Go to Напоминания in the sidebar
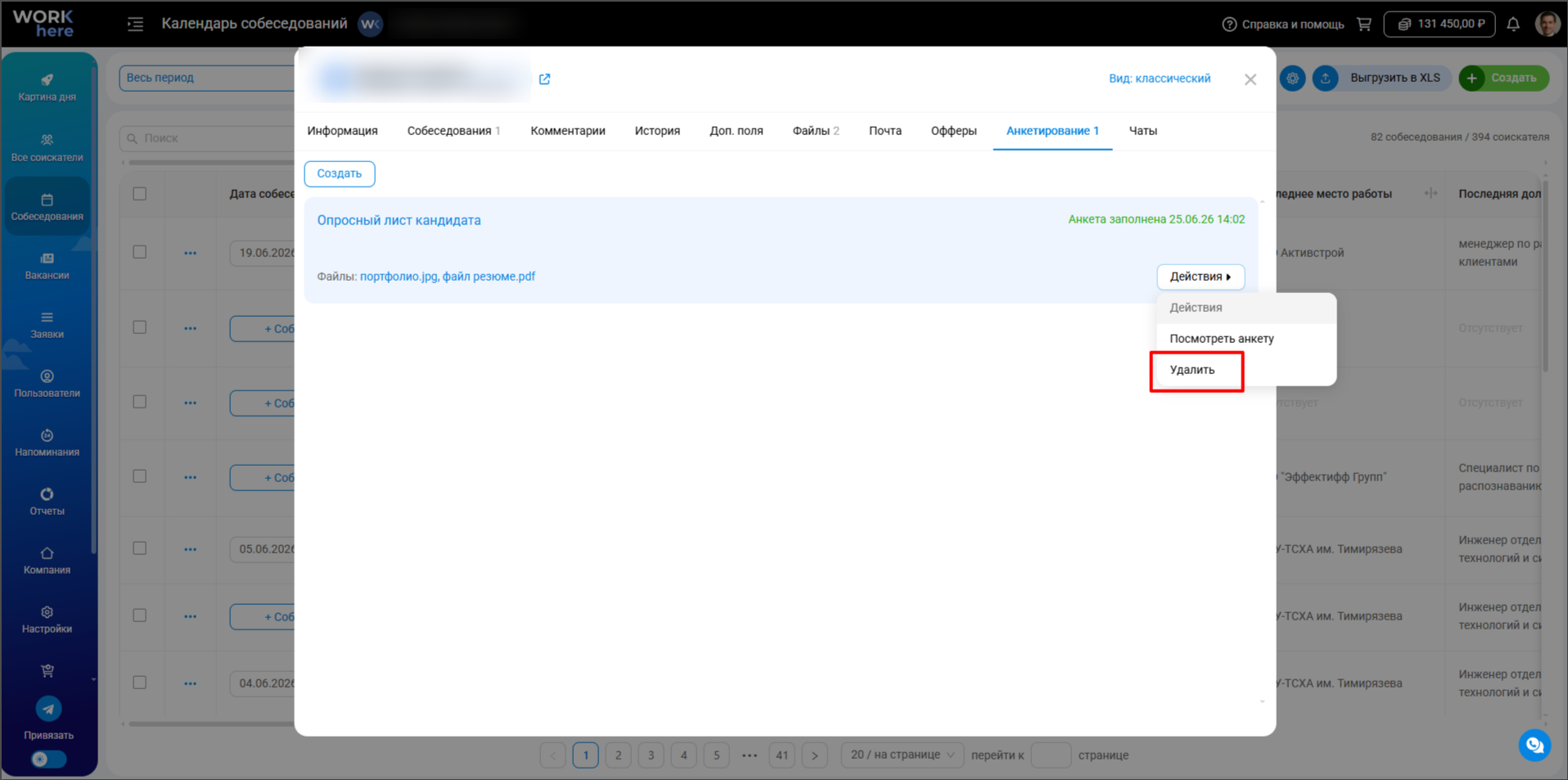 tap(47, 443)
